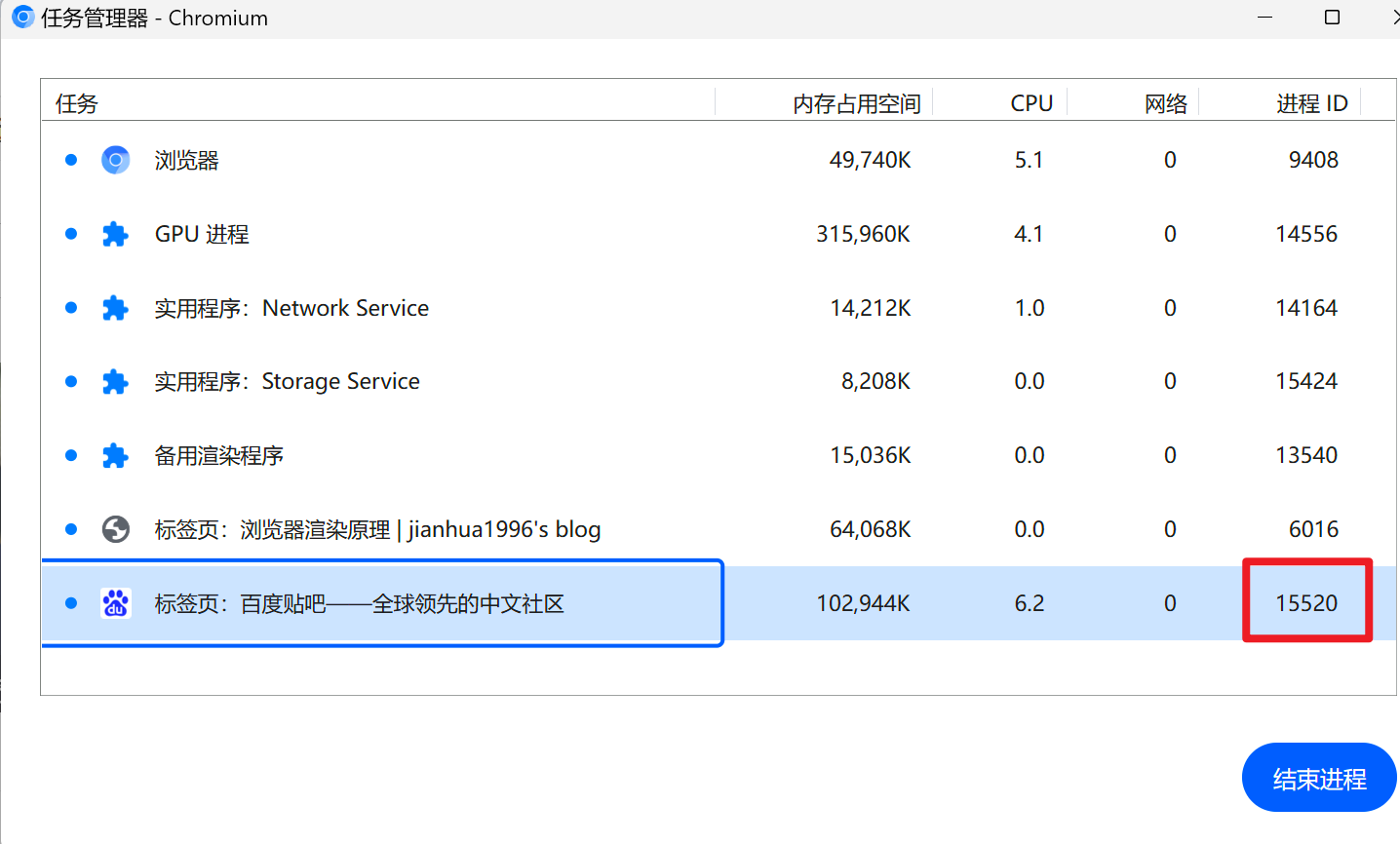The width and height of the screenshot is (1400, 844).
Task: Click the puzzle icon next to Network Service
Action: pyautogui.click(x=115, y=308)
